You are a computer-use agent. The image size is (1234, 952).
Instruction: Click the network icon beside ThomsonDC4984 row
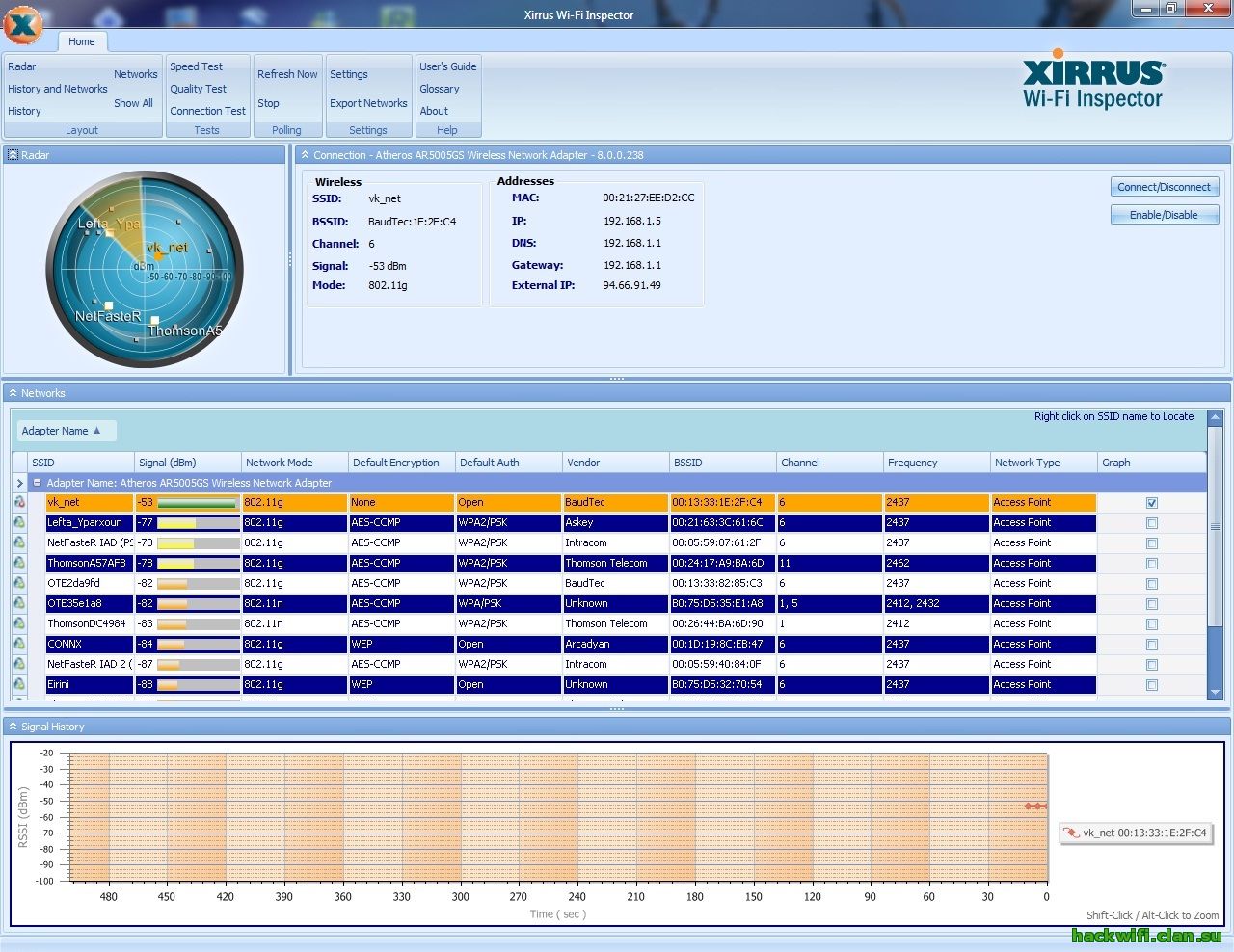coord(19,623)
